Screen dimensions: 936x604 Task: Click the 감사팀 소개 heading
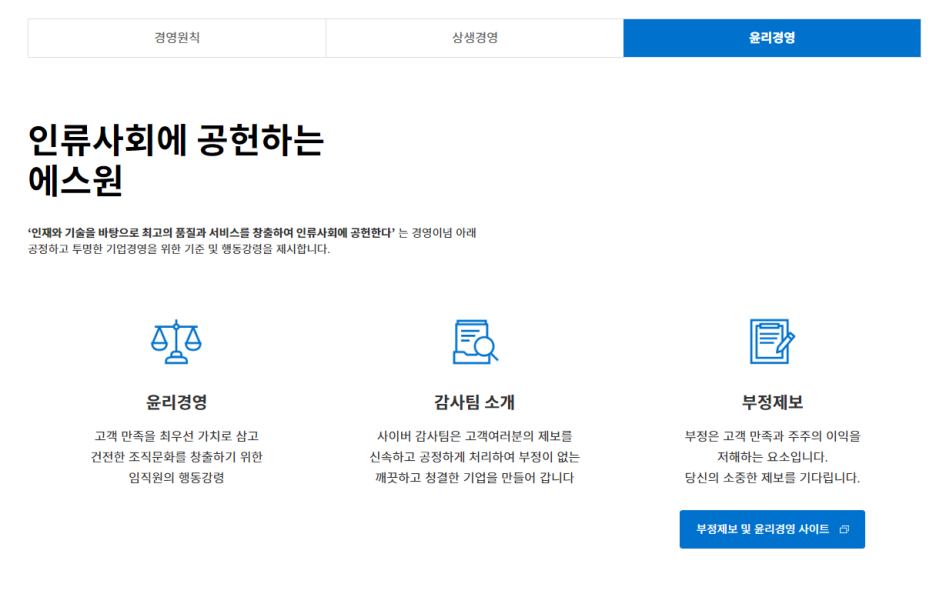point(475,402)
